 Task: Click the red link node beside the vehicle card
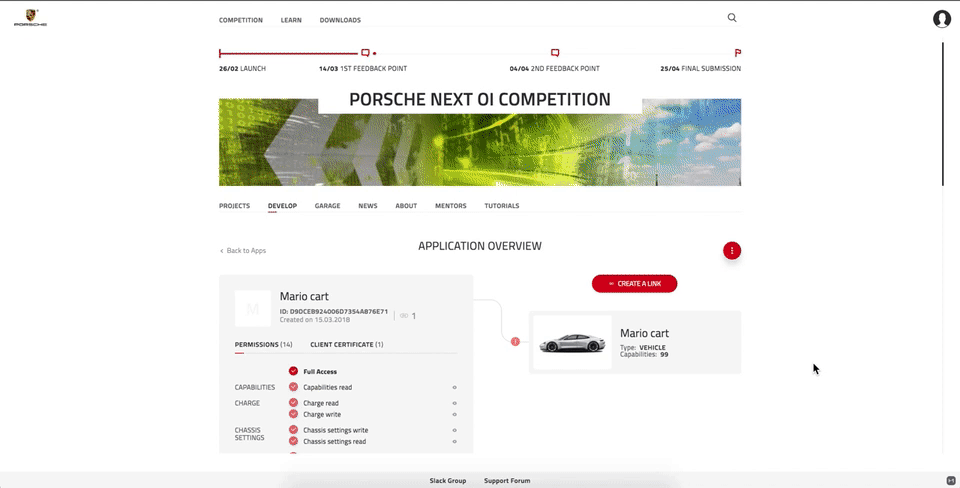coord(516,341)
